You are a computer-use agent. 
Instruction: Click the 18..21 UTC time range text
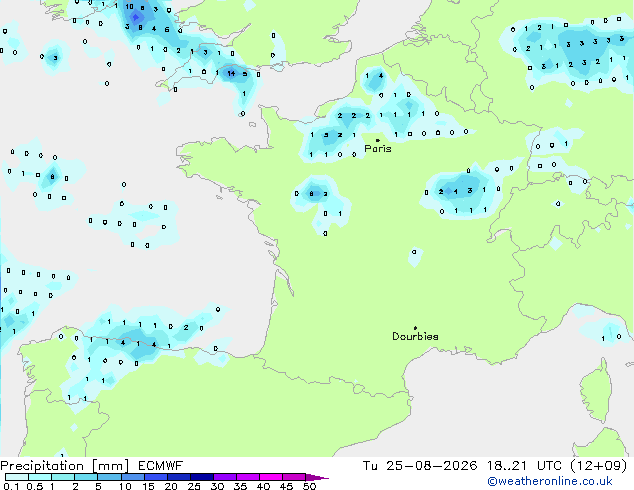click(x=524, y=466)
